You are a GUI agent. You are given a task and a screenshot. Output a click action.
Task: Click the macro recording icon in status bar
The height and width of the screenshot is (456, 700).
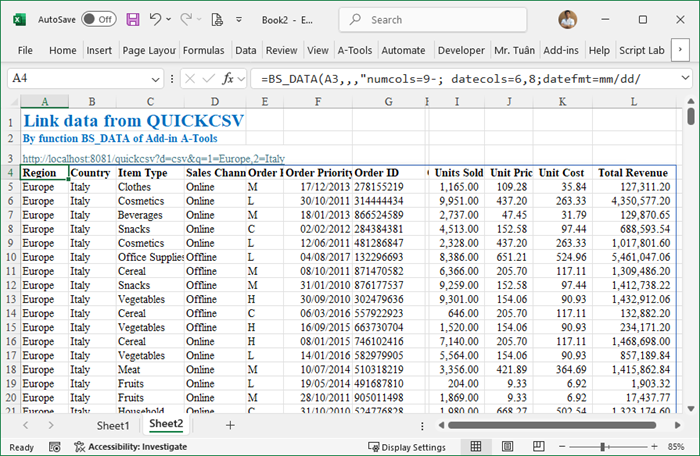tap(55, 447)
